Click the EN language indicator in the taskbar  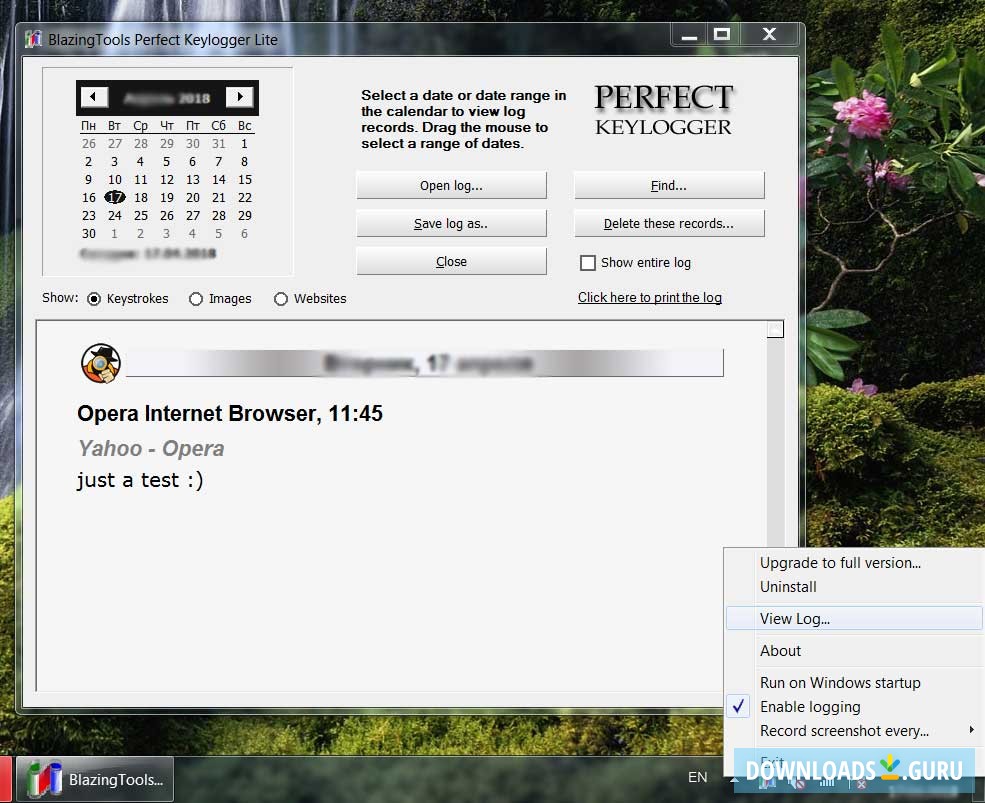pos(697,777)
